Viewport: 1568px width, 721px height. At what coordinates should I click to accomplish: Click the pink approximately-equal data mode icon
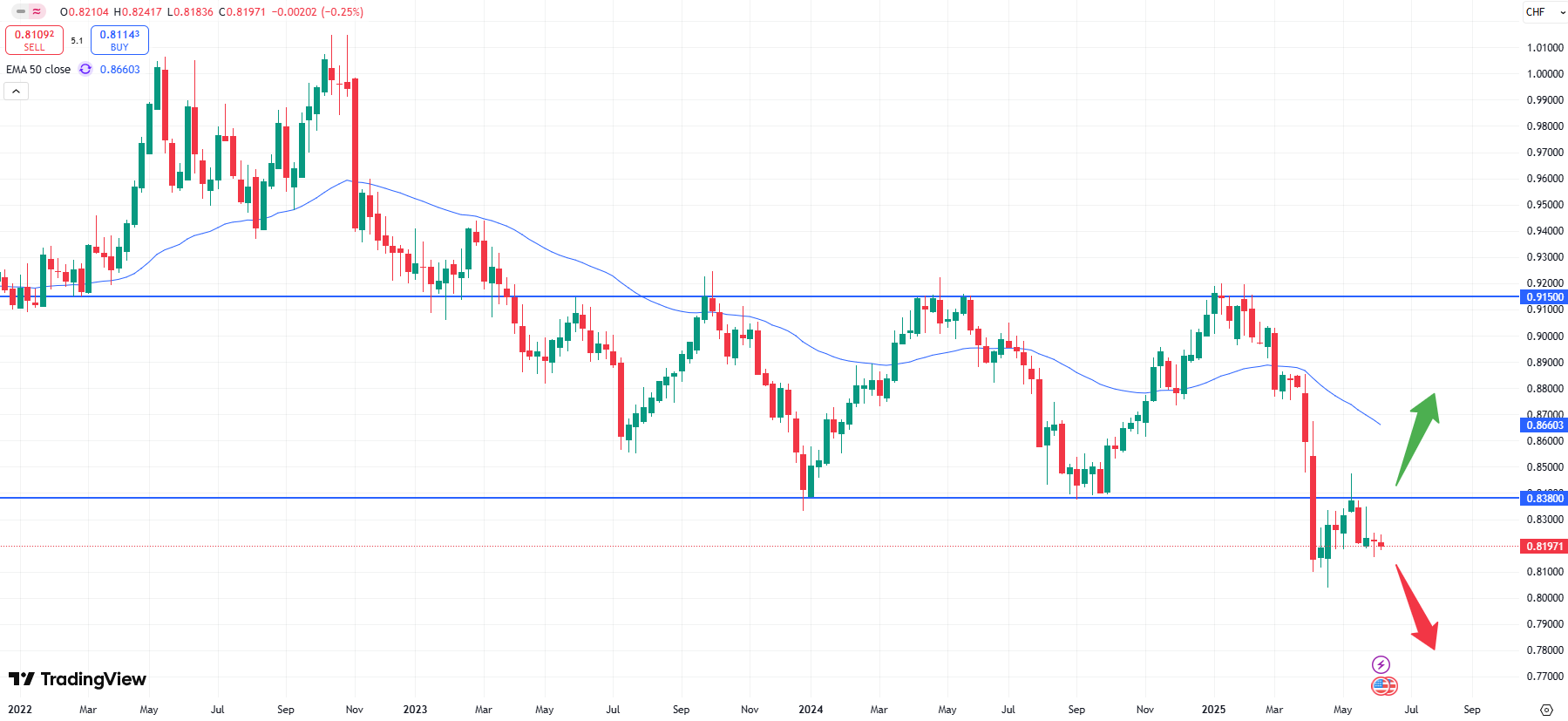pyautogui.click(x=37, y=12)
